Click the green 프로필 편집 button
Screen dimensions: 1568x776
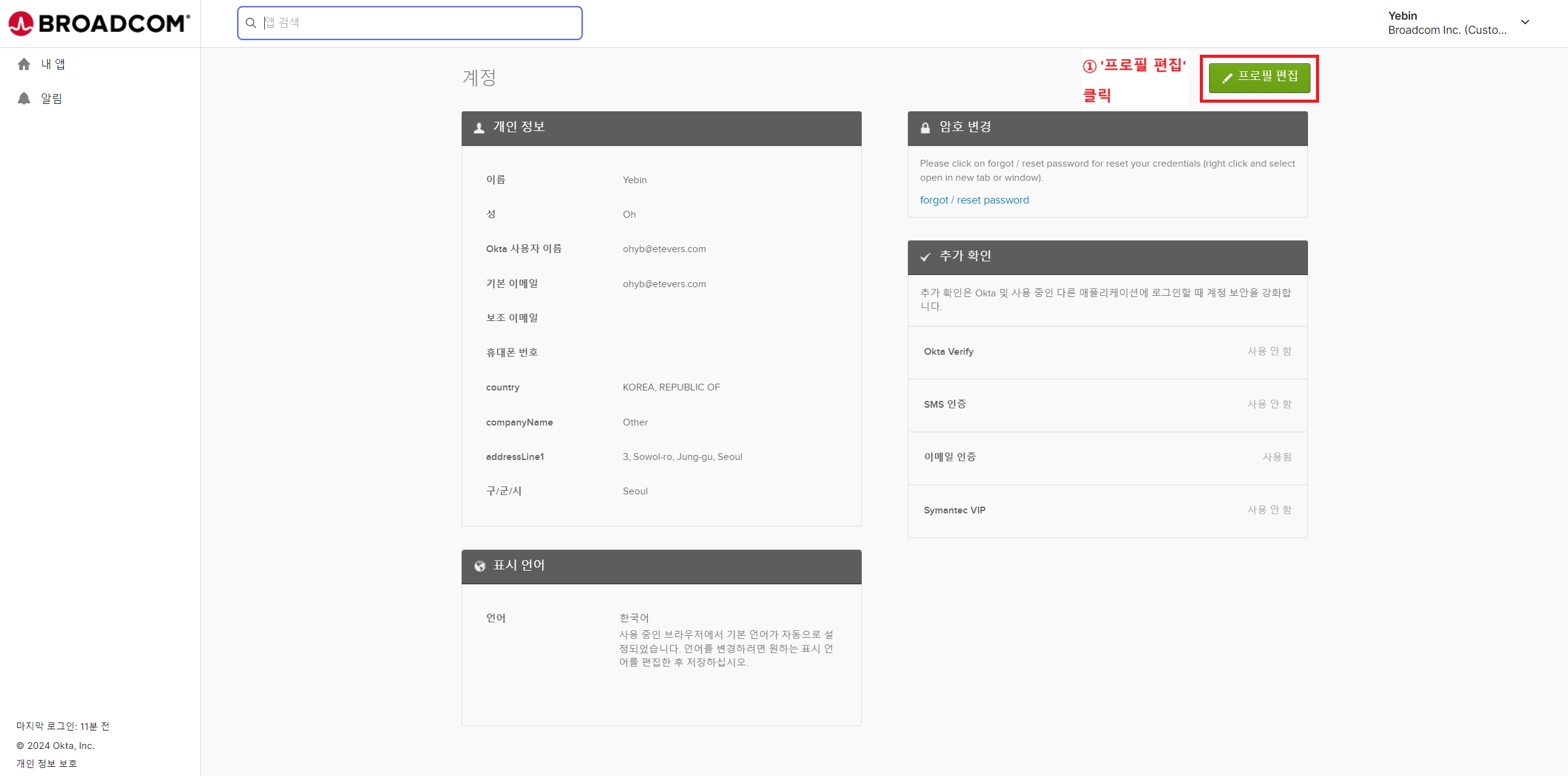point(1259,77)
